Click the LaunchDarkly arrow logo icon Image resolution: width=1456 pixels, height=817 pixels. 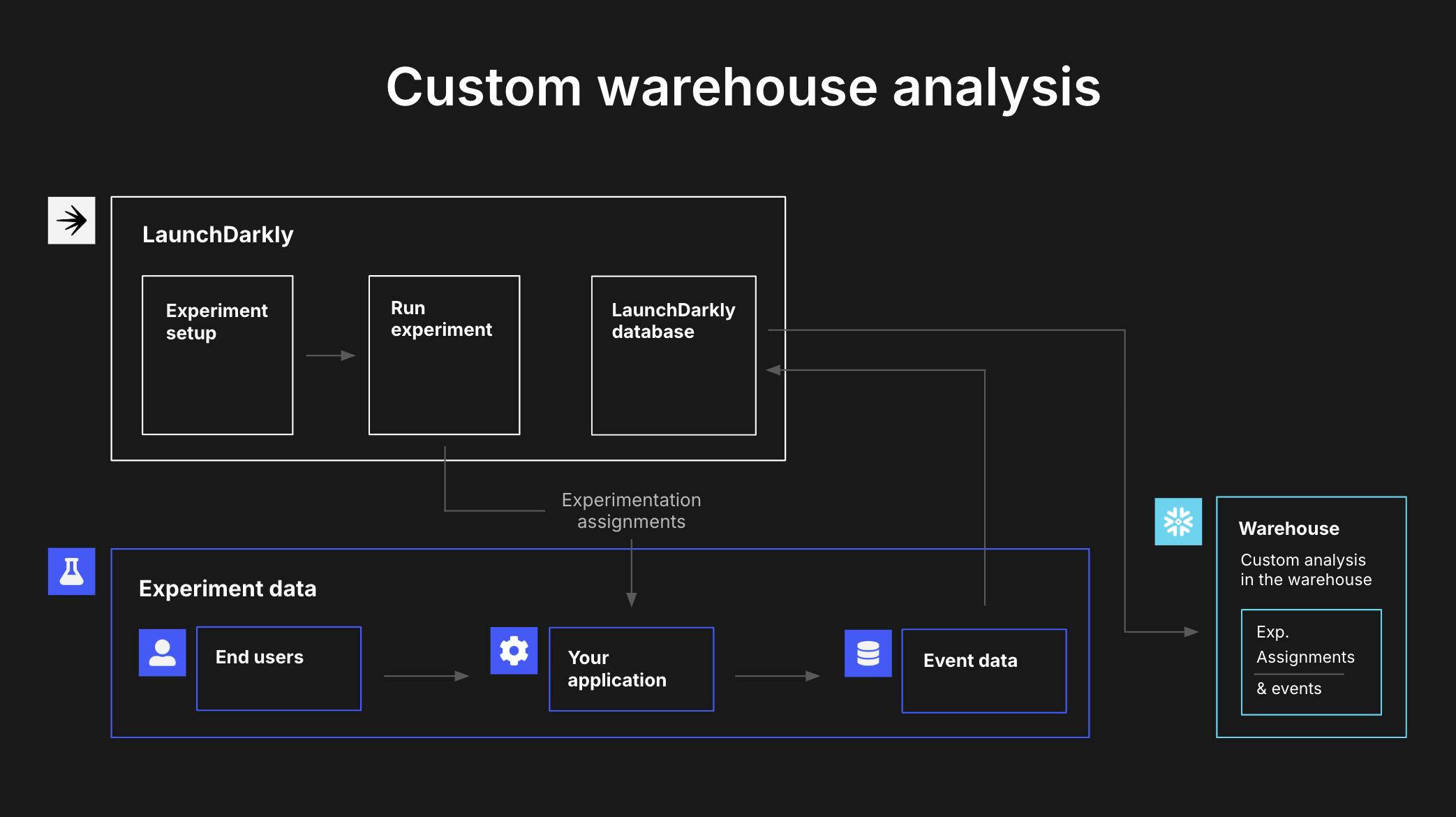[71, 221]
